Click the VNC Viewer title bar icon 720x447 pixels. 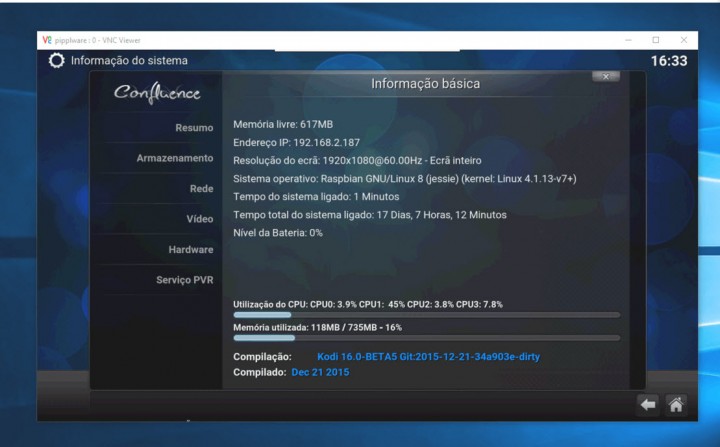(x=46, y=40)
